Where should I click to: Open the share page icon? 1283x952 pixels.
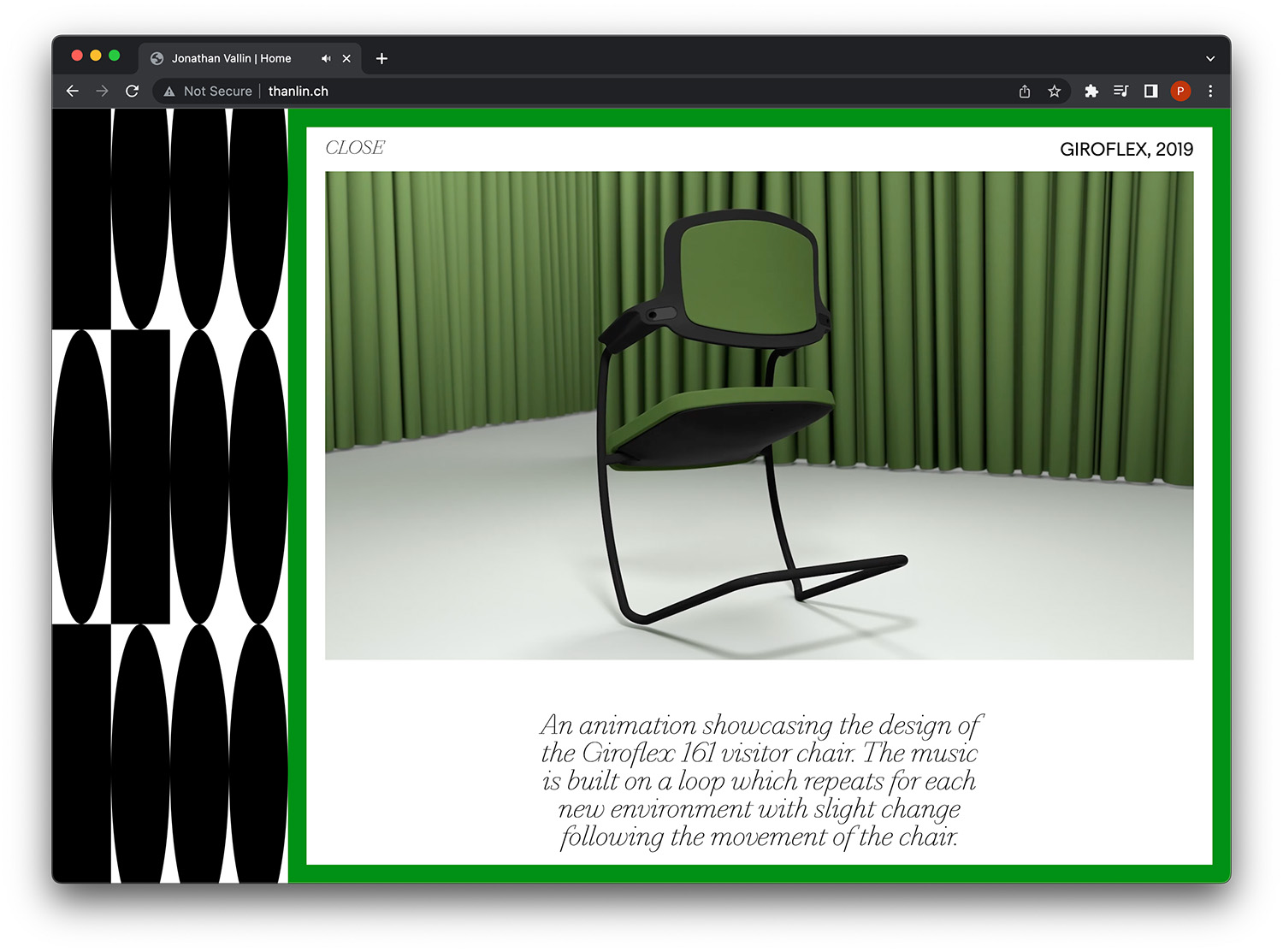[1025, 91]
